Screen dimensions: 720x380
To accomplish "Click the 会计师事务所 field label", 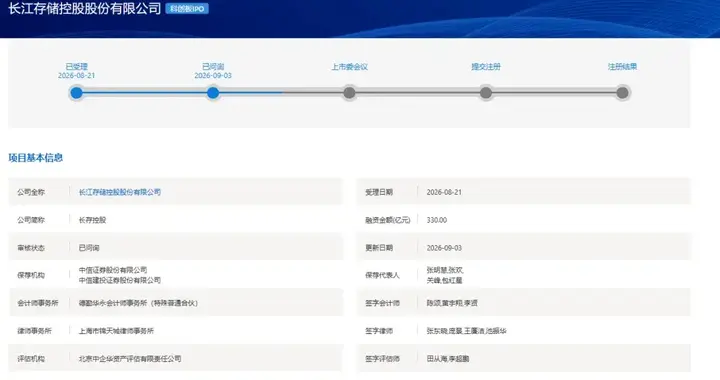I will 38,303.
